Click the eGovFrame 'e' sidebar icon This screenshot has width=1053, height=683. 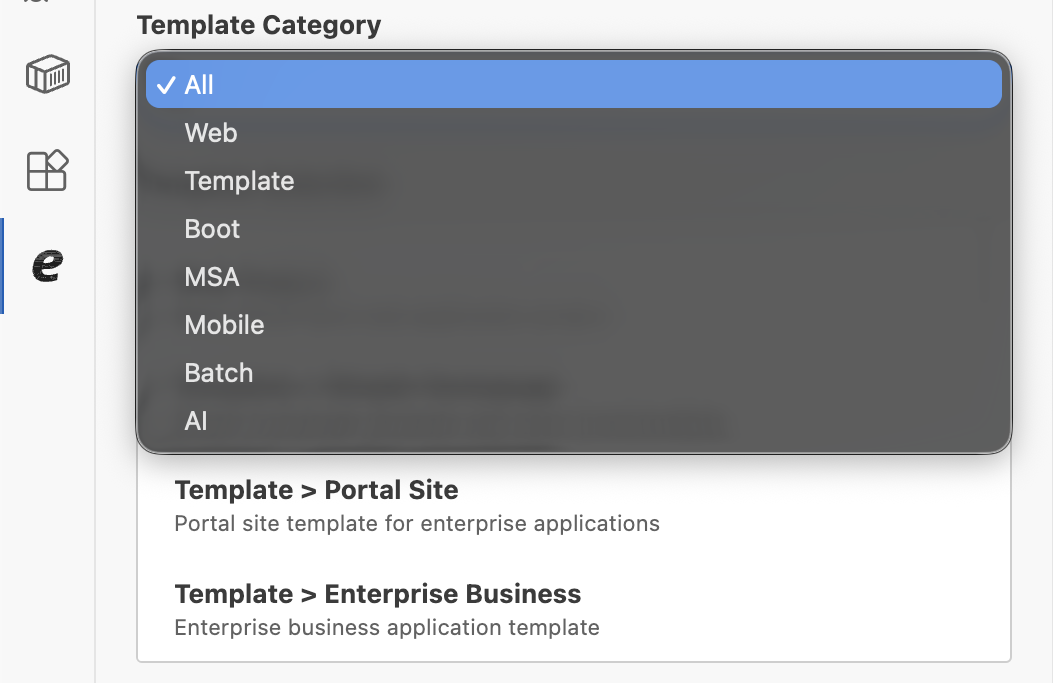(47, 264)
